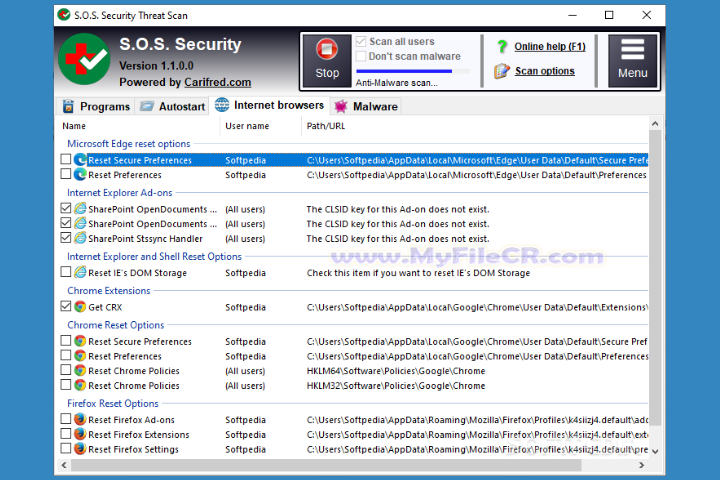Switch to the Autostart tab
The image size is (720, 480).
click(x=172, y=107)
